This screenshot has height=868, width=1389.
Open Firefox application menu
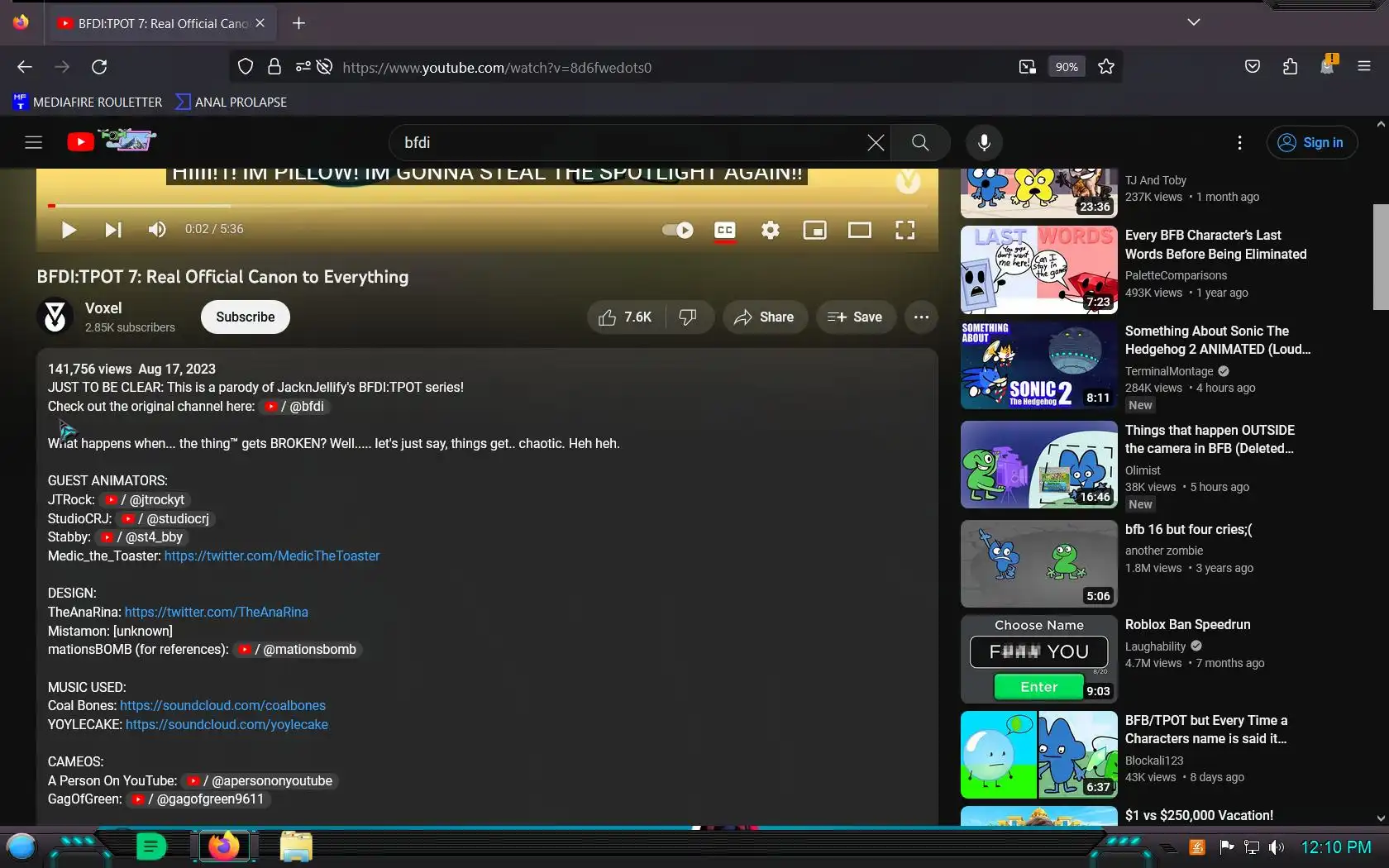1364,67
